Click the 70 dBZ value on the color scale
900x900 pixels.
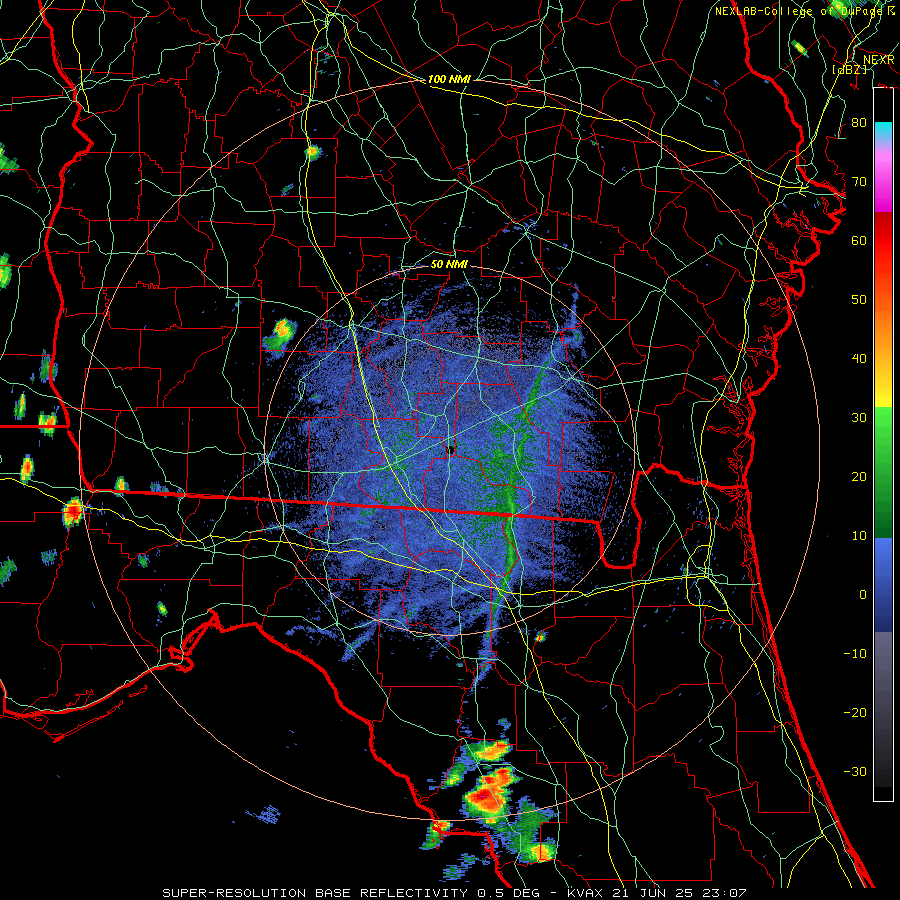(x=859, y=182)
